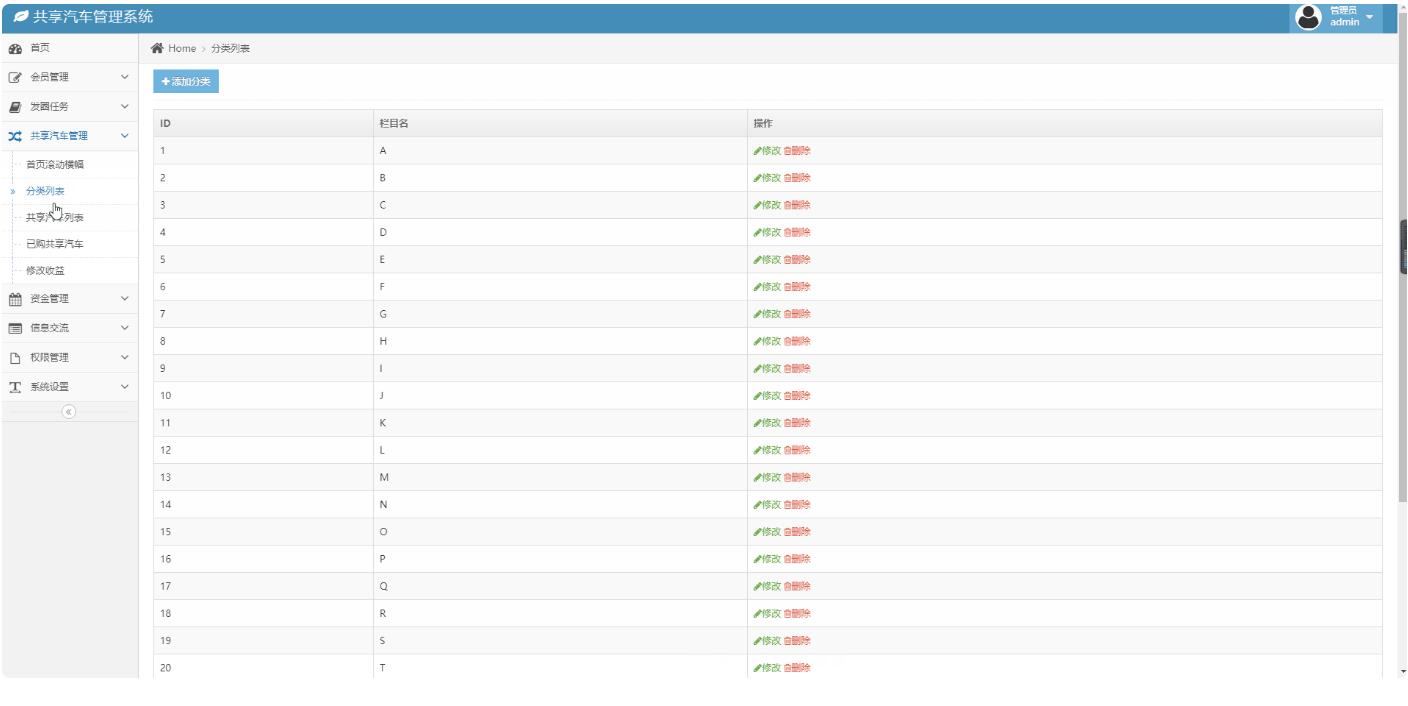1408x706 pixels.
Task: Expand the 发圈任务 menu chevron
Action: tap(124, 106)
